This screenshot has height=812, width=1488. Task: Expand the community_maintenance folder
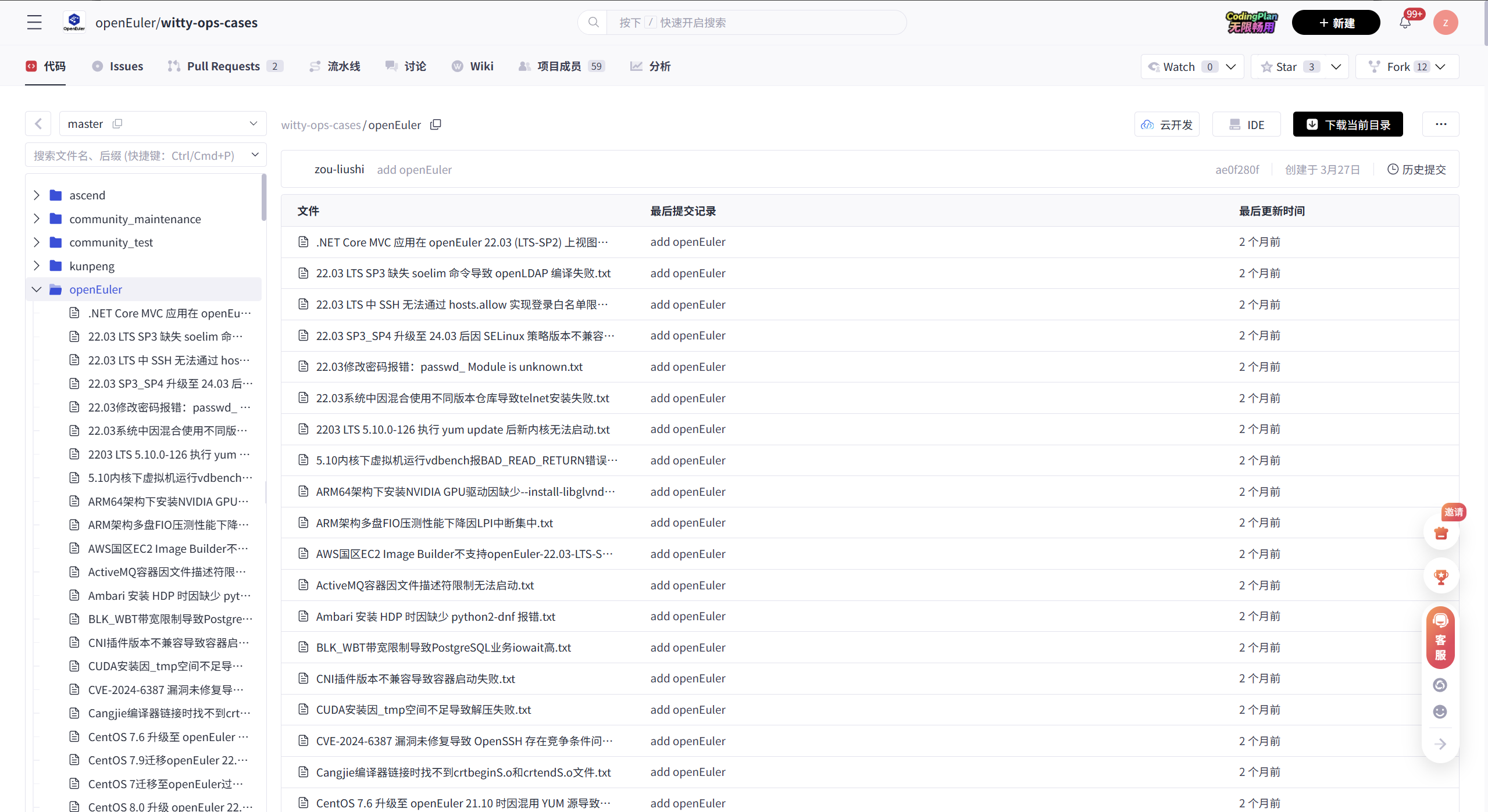(x=37, y=219)
